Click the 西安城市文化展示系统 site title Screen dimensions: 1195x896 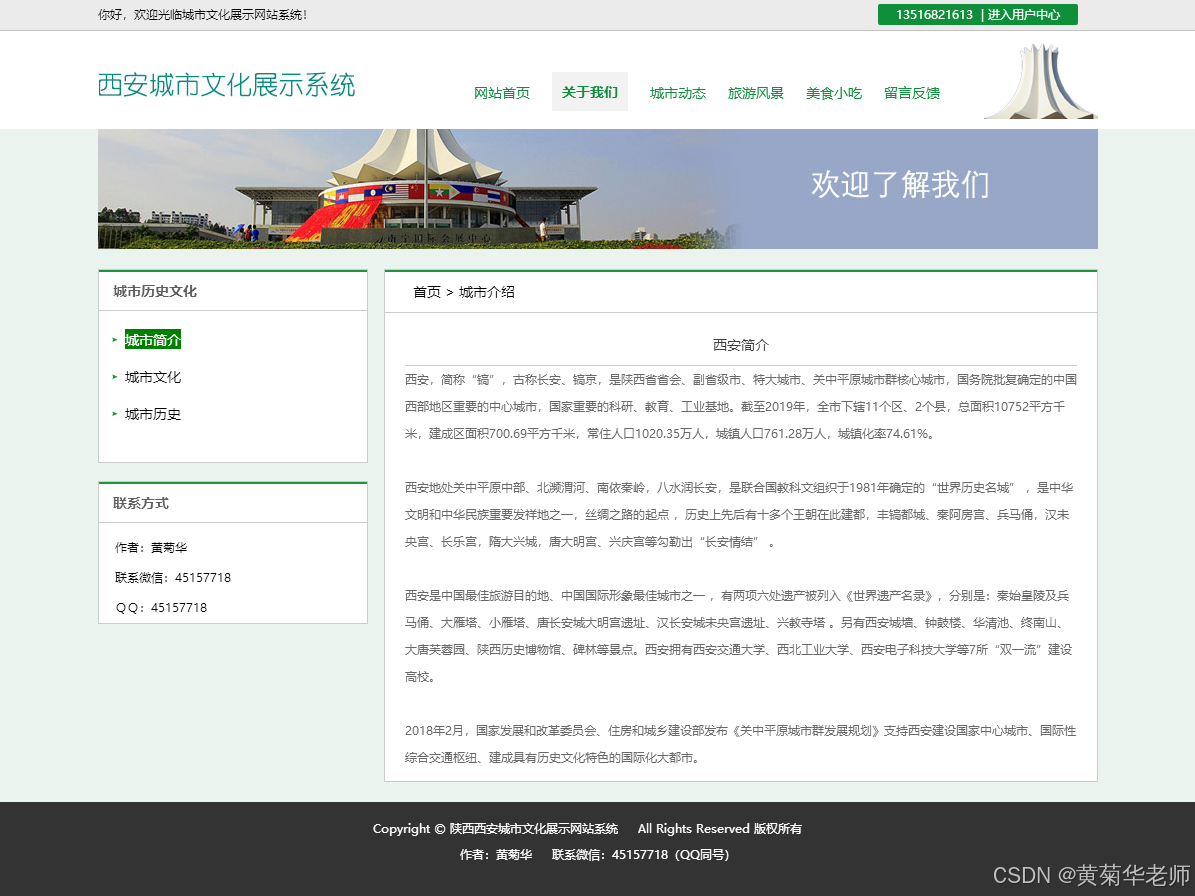226,85
